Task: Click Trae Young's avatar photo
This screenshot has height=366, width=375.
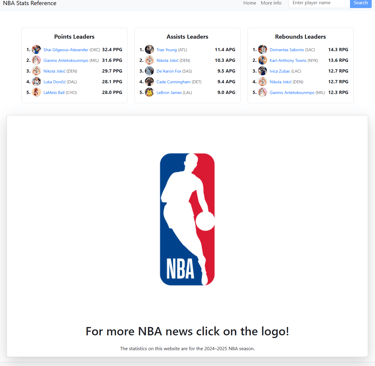Action: 149,50
